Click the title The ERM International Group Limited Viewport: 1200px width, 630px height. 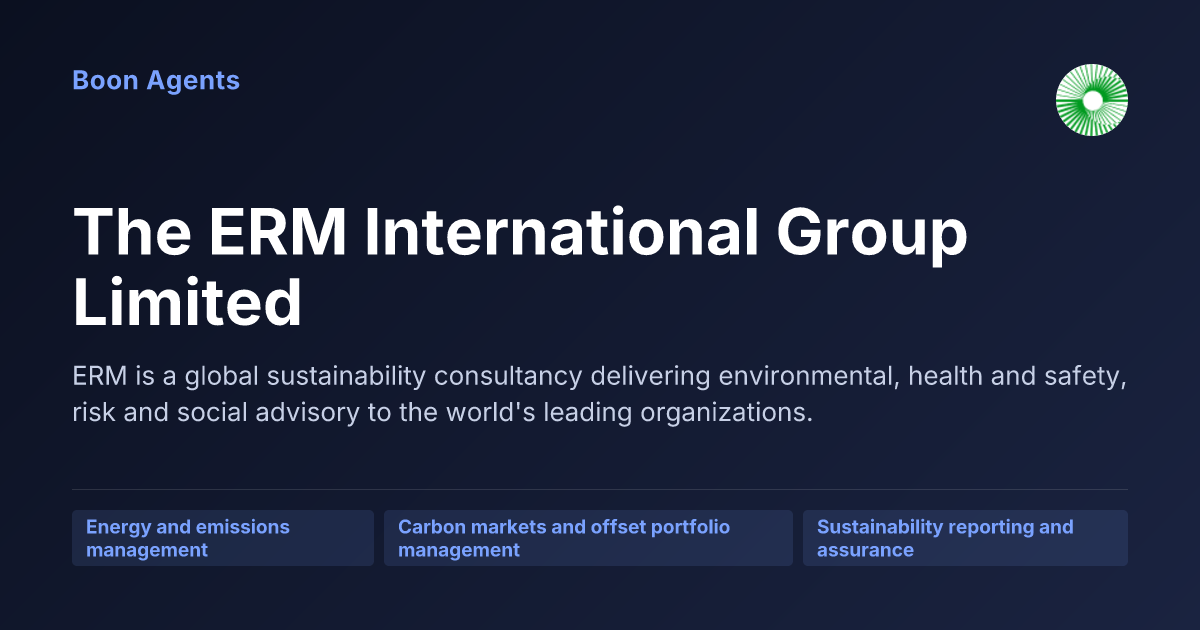[520, 267]
